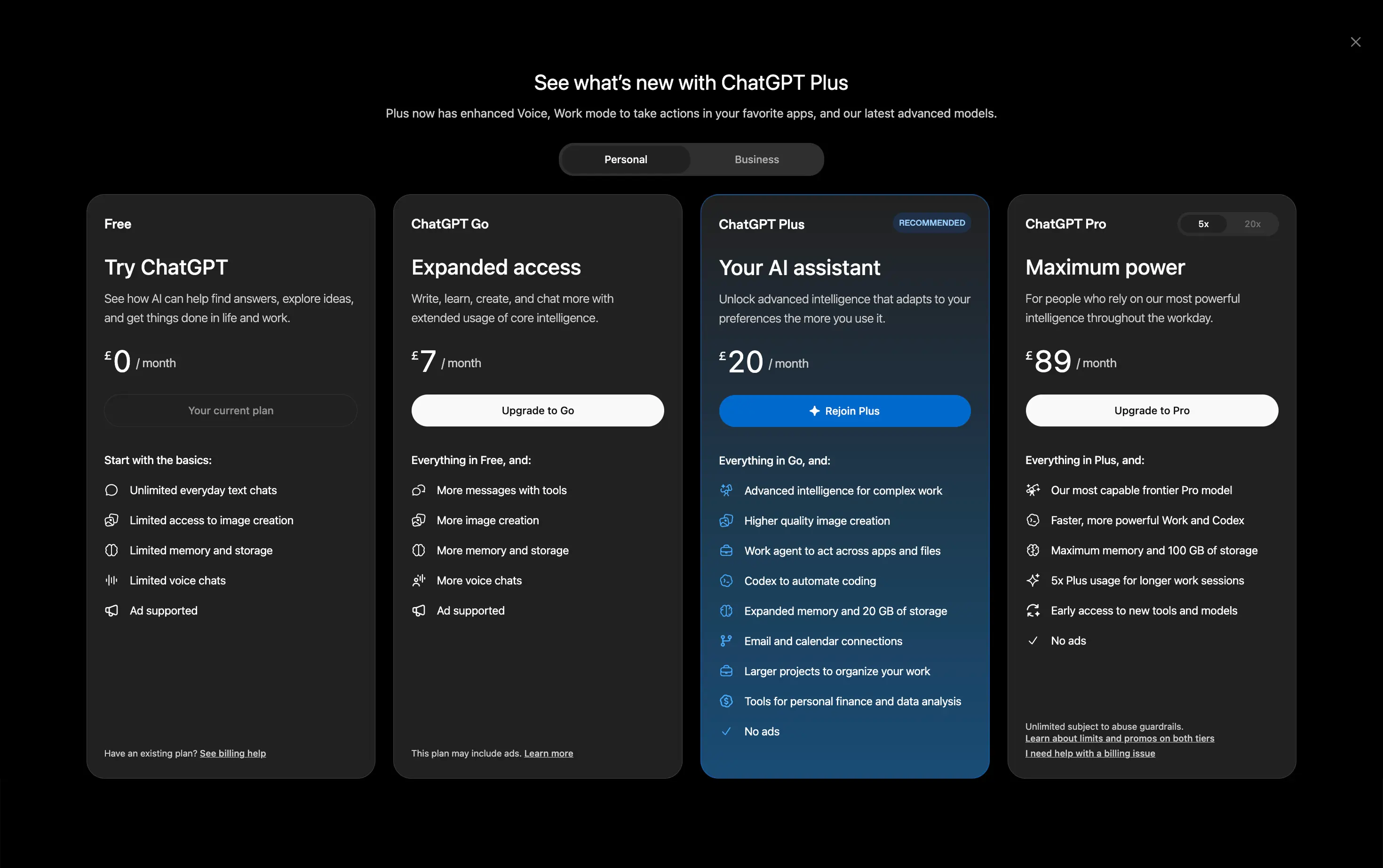Click chat bubble icon for Unlimited everyday text chats
The width and height of the screenshot is (1383, 868).
point(111,490)
